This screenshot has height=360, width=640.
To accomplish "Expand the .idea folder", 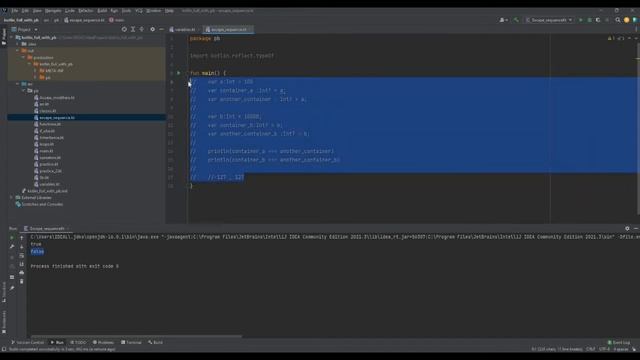I will pyautogui.click(x=18, y=44).
